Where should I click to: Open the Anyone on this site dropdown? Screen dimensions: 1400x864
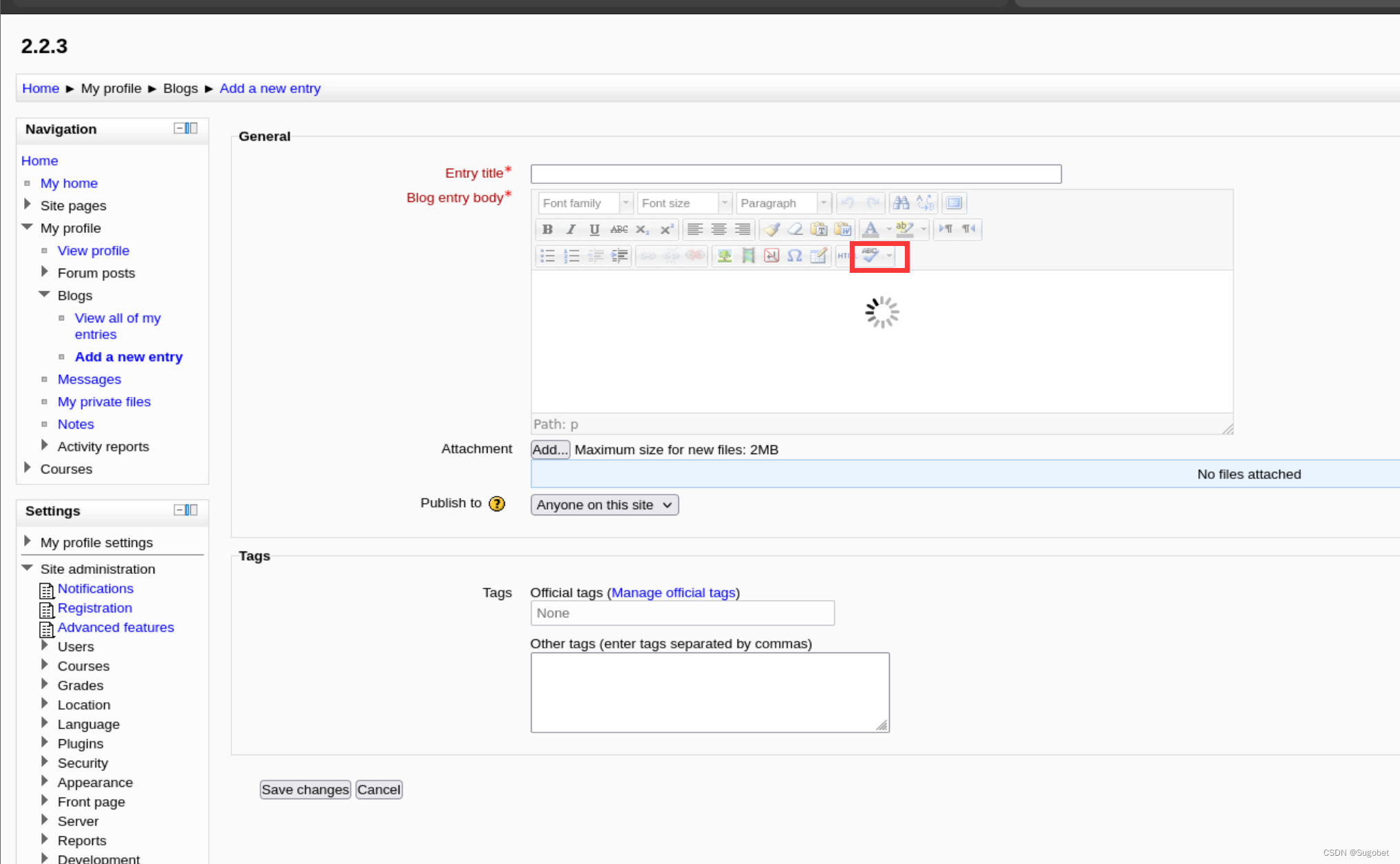pos(604,505)
